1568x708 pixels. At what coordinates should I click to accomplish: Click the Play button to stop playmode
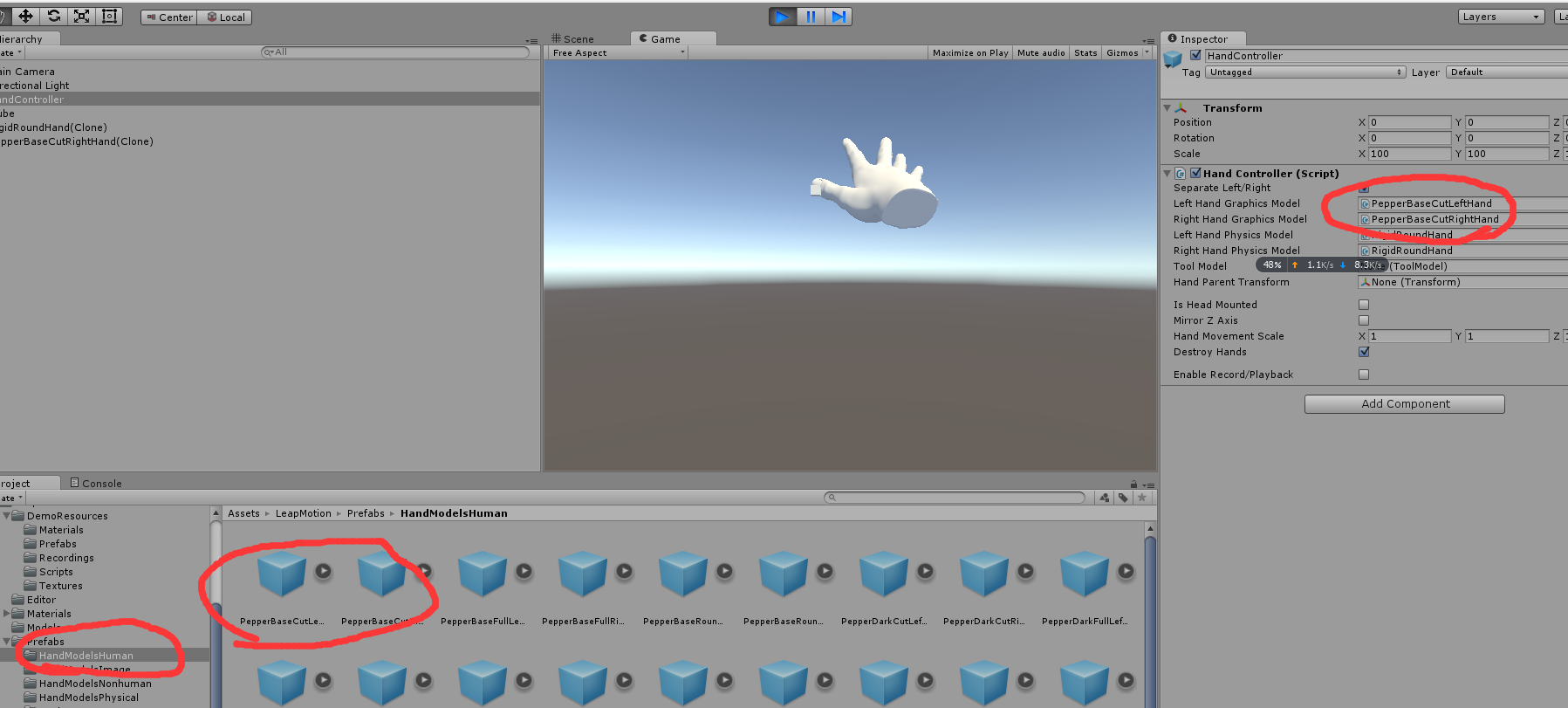coord(783,16)
